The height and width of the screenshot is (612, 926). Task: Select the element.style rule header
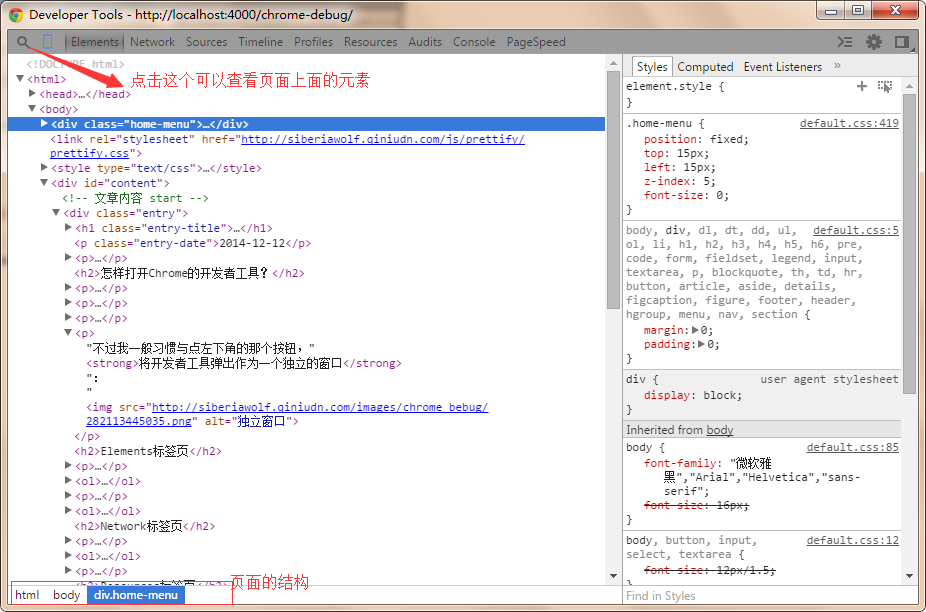tap(675, 86)
